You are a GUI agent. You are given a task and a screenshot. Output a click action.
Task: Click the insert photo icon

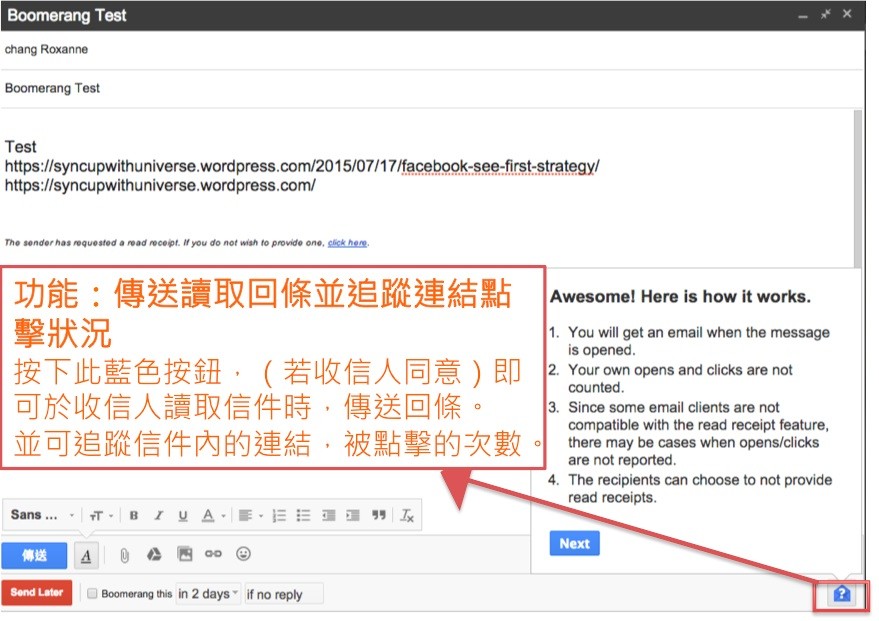coord(184,554)
